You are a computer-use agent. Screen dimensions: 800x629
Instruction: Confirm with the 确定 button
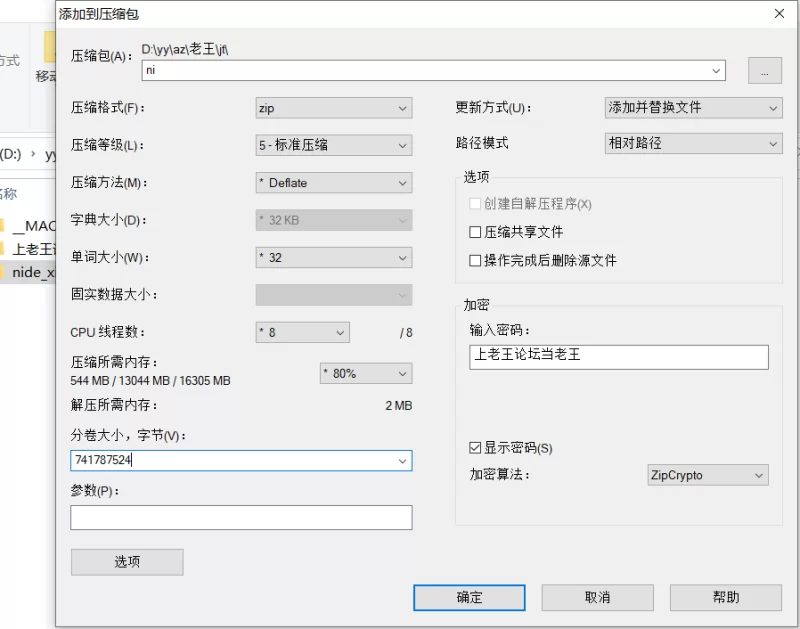click(x=469, y=597)
